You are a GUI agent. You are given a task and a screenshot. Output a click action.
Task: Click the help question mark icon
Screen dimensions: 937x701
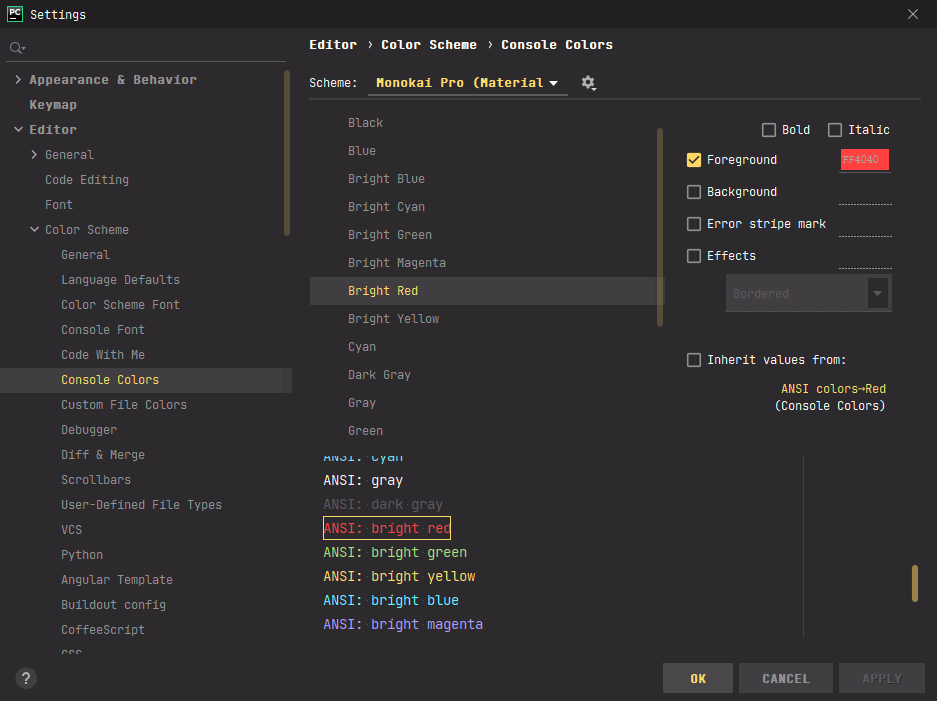click(x=26, y=678)
